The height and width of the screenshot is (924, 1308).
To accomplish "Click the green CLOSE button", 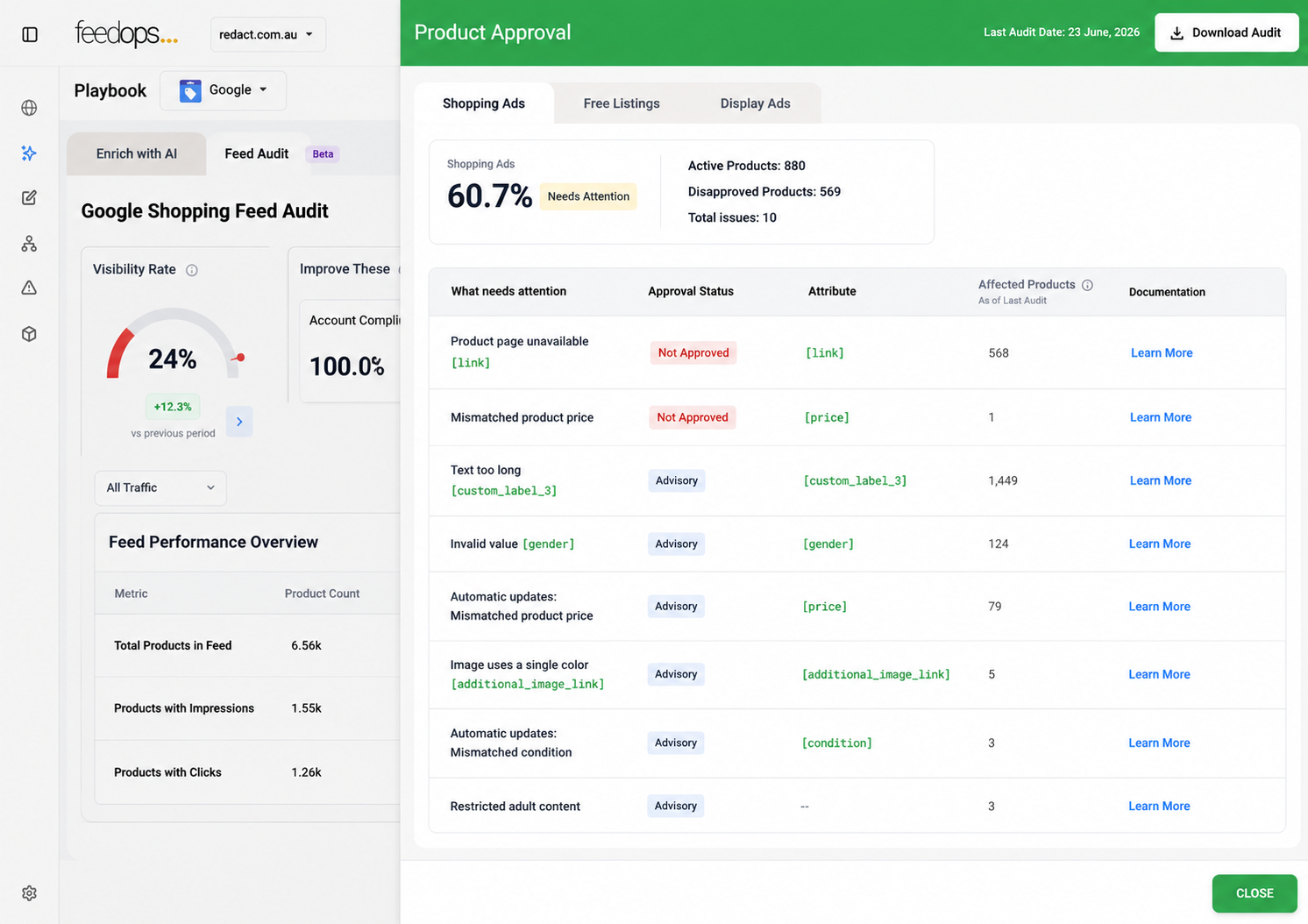I will point(1255,893).
